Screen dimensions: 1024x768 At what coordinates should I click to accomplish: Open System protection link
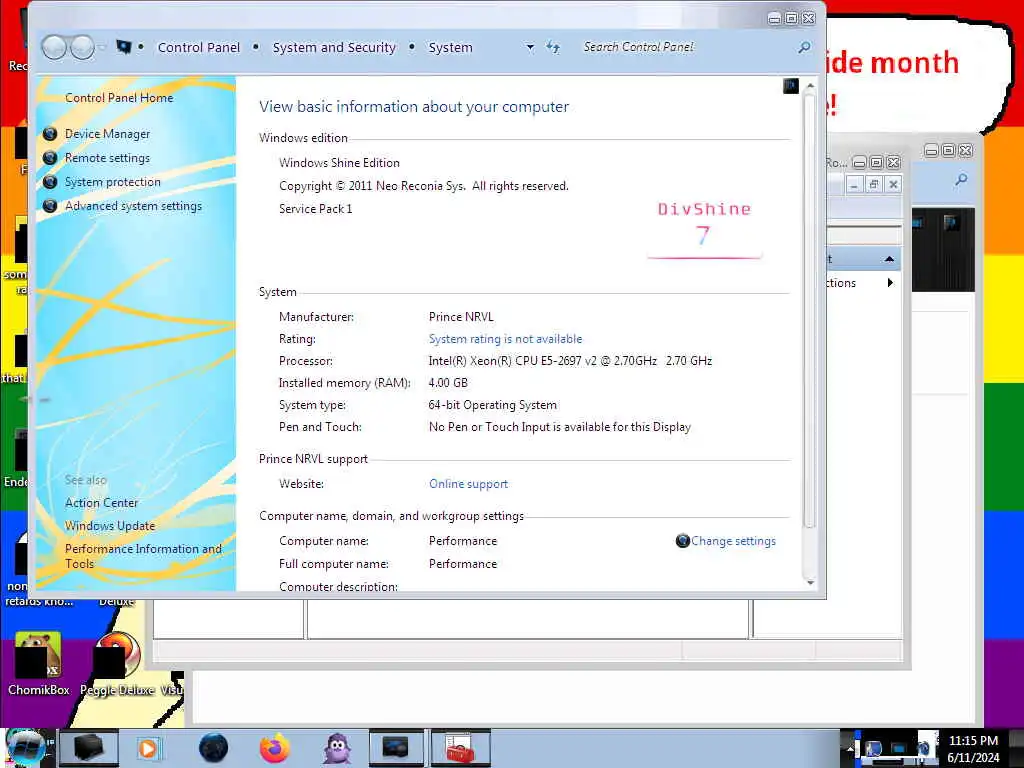click(x=112, y=182)
